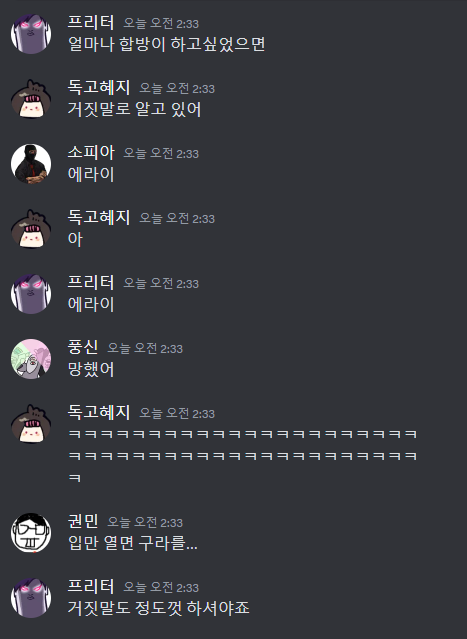
Task: Open 소피아's masked-figure avatar
Action: tap(31, 164)
